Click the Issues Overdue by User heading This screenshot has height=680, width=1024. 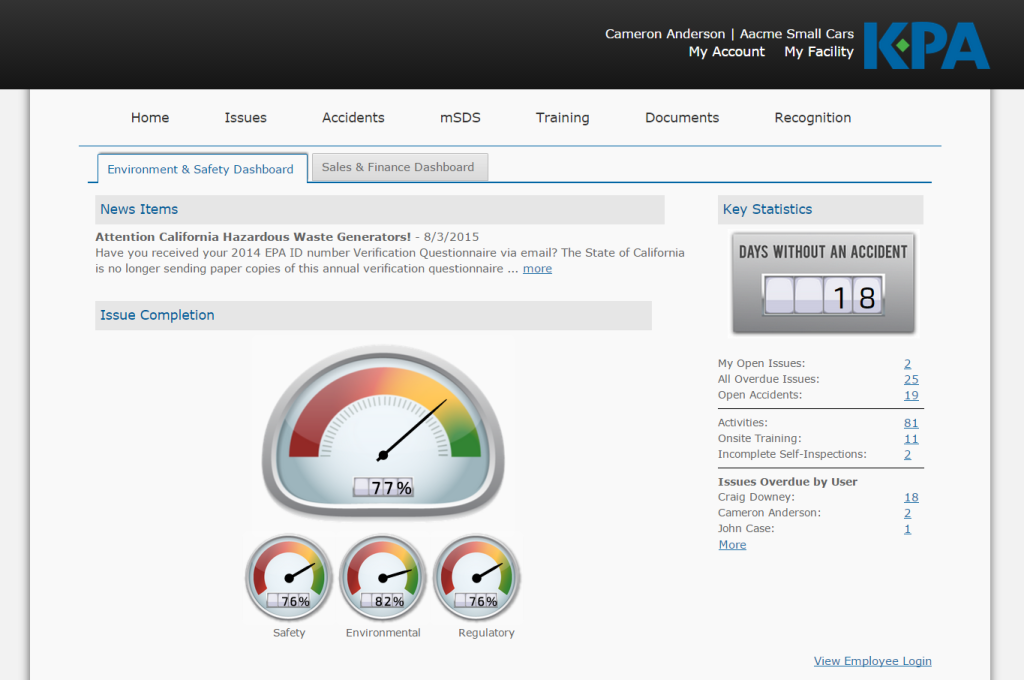pos(788,482)
